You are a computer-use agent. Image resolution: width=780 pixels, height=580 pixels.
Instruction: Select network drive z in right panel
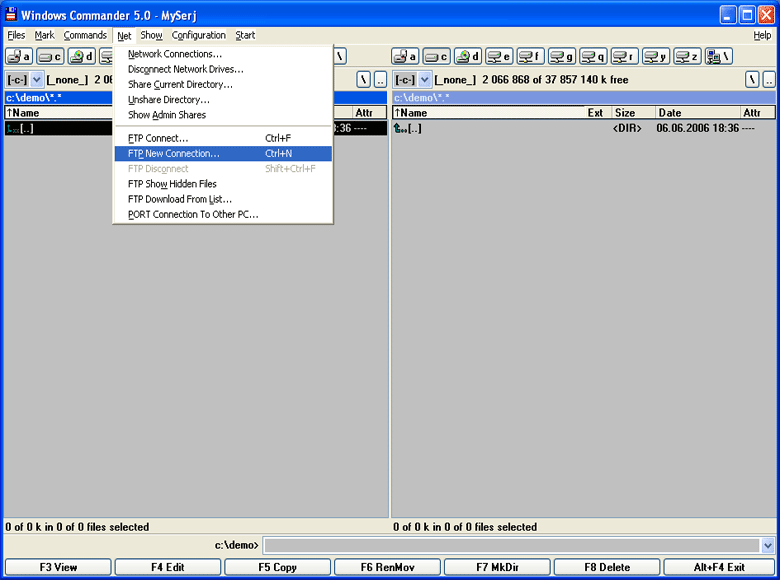coord(687,56)
